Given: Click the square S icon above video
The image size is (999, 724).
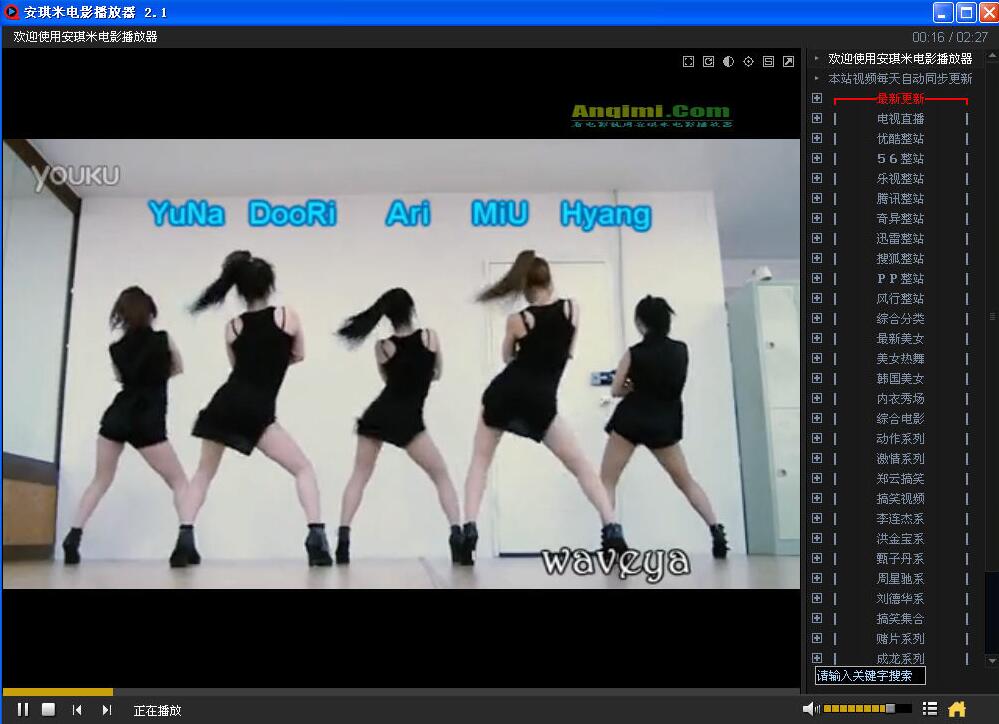Looking at the screenshot, I should pyautogui.click(x=768, y=61).
